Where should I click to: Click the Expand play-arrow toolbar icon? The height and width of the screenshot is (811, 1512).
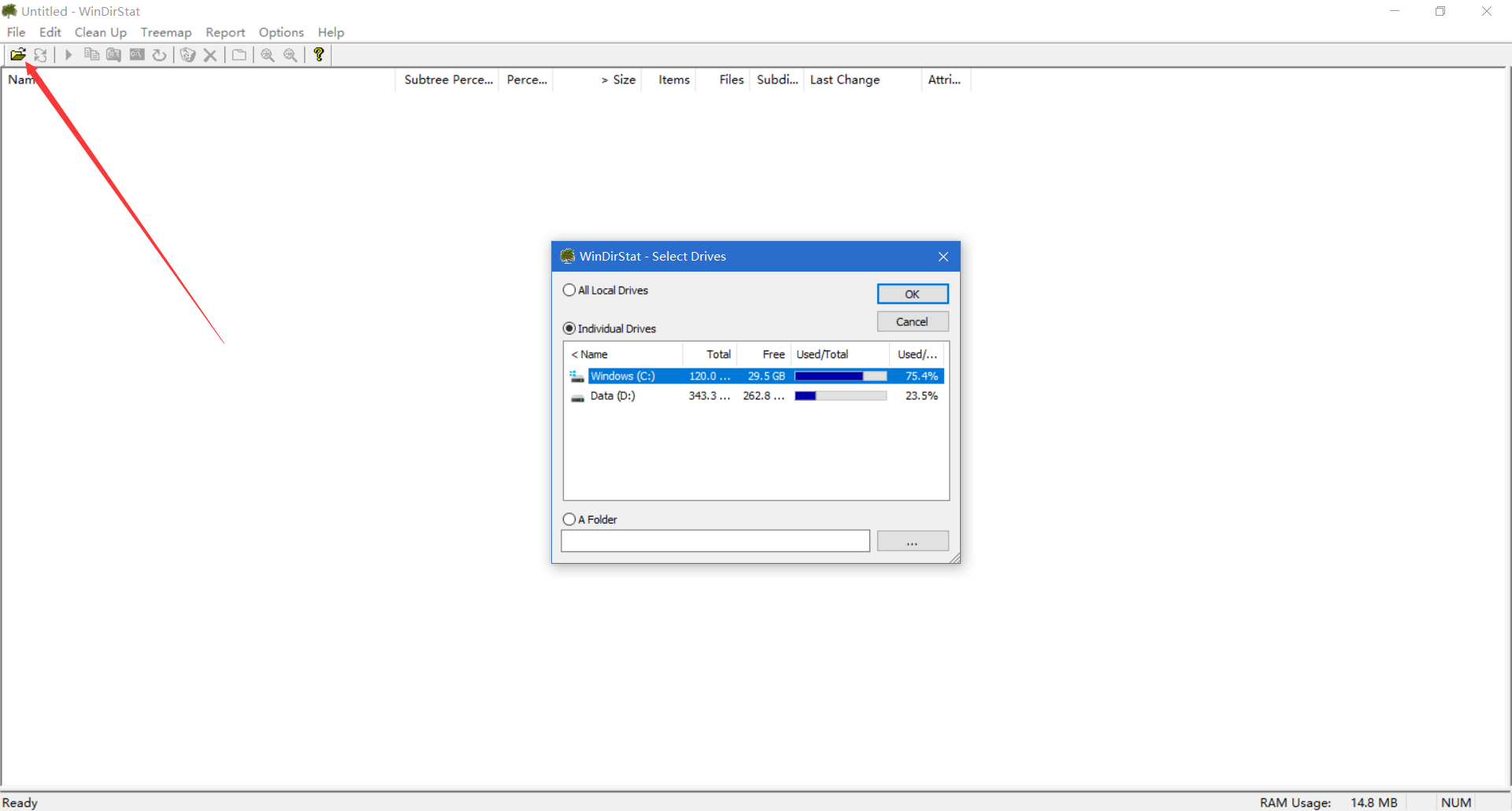(x=69, y=54)
